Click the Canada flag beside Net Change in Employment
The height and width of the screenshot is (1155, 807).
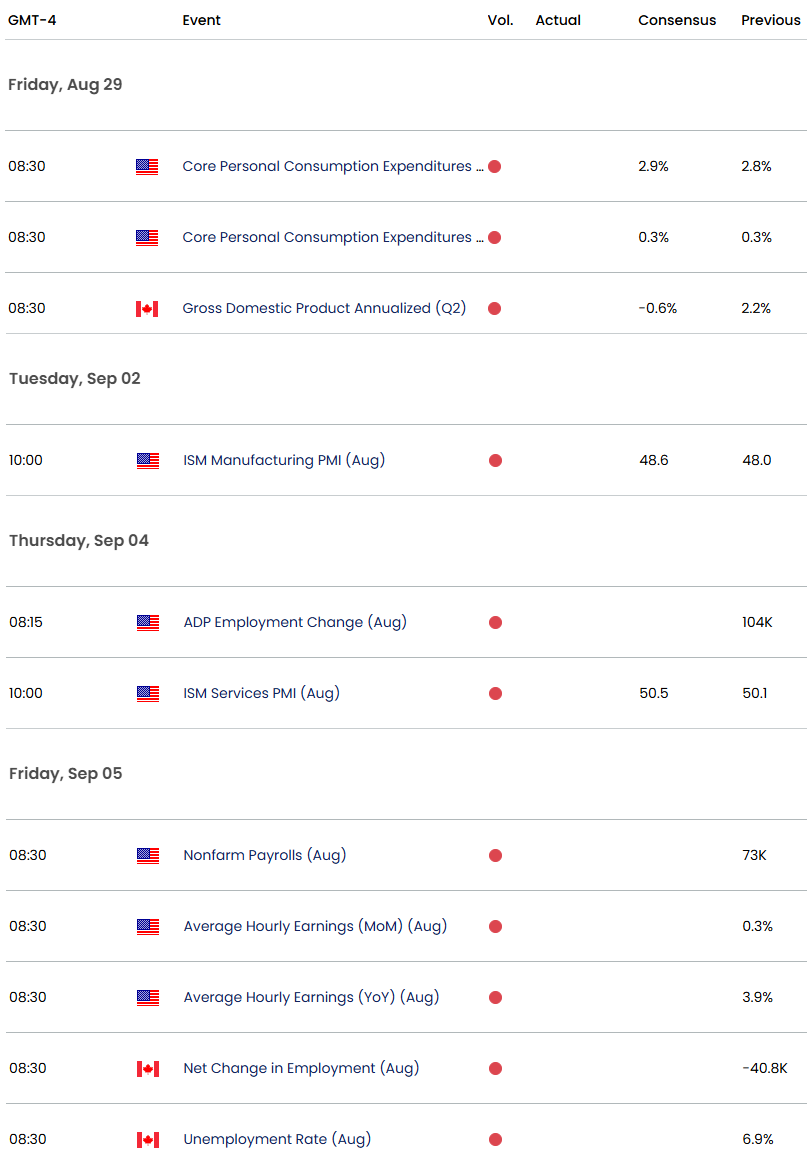148,1069
